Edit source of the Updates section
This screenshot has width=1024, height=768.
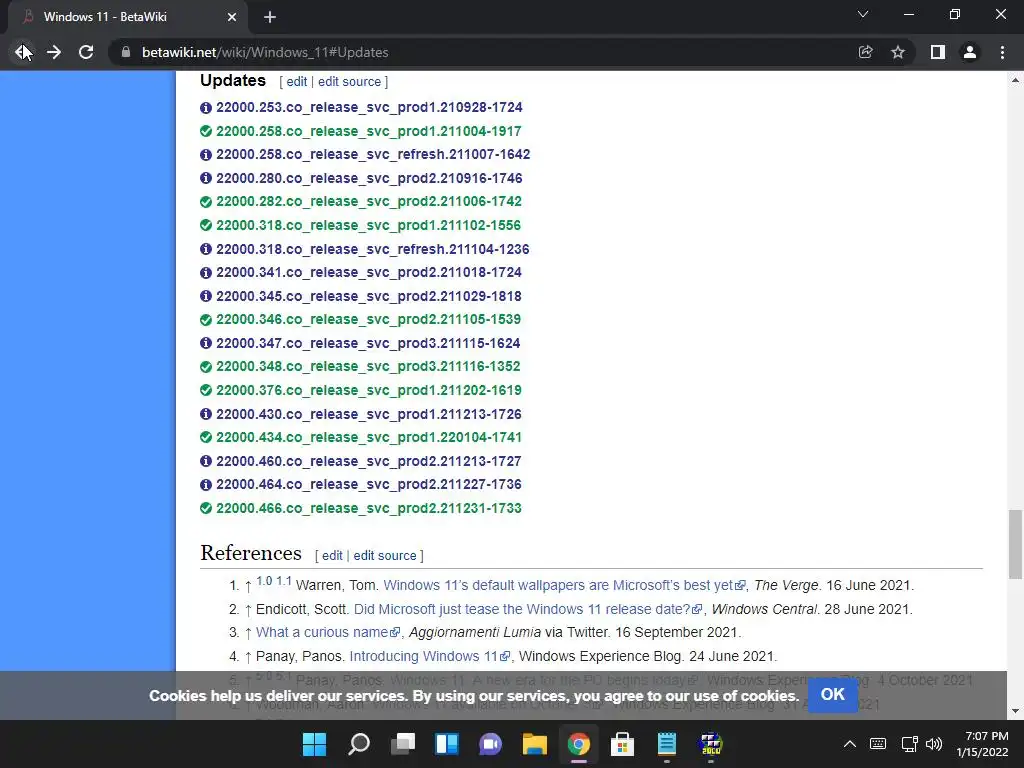[349, 82]
